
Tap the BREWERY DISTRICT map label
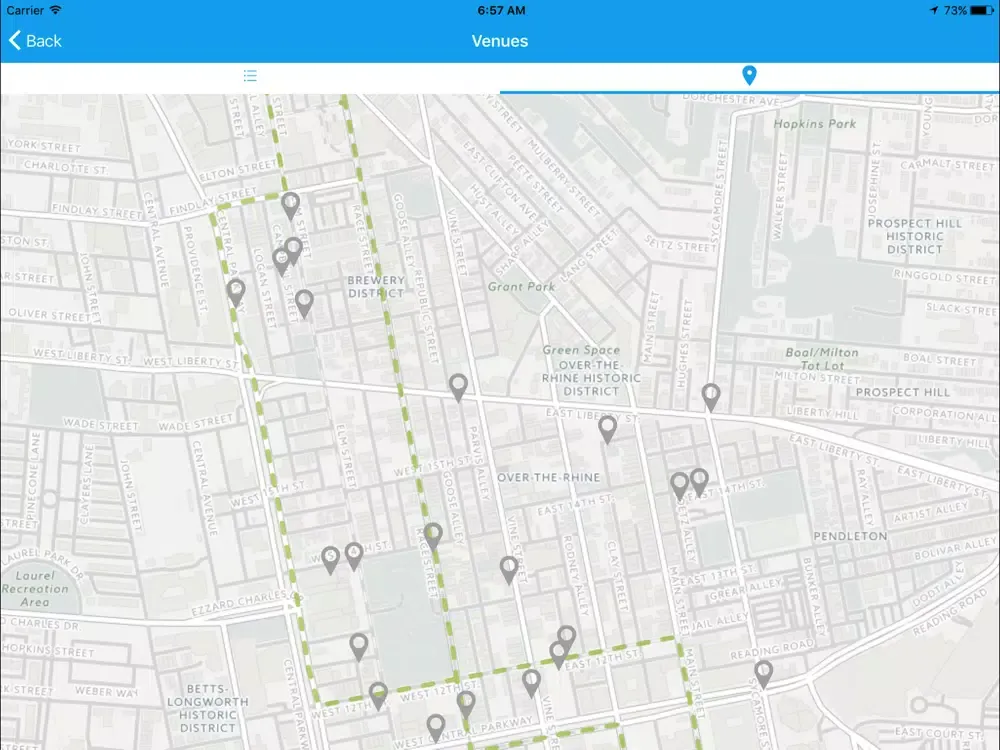pos(376,286)
